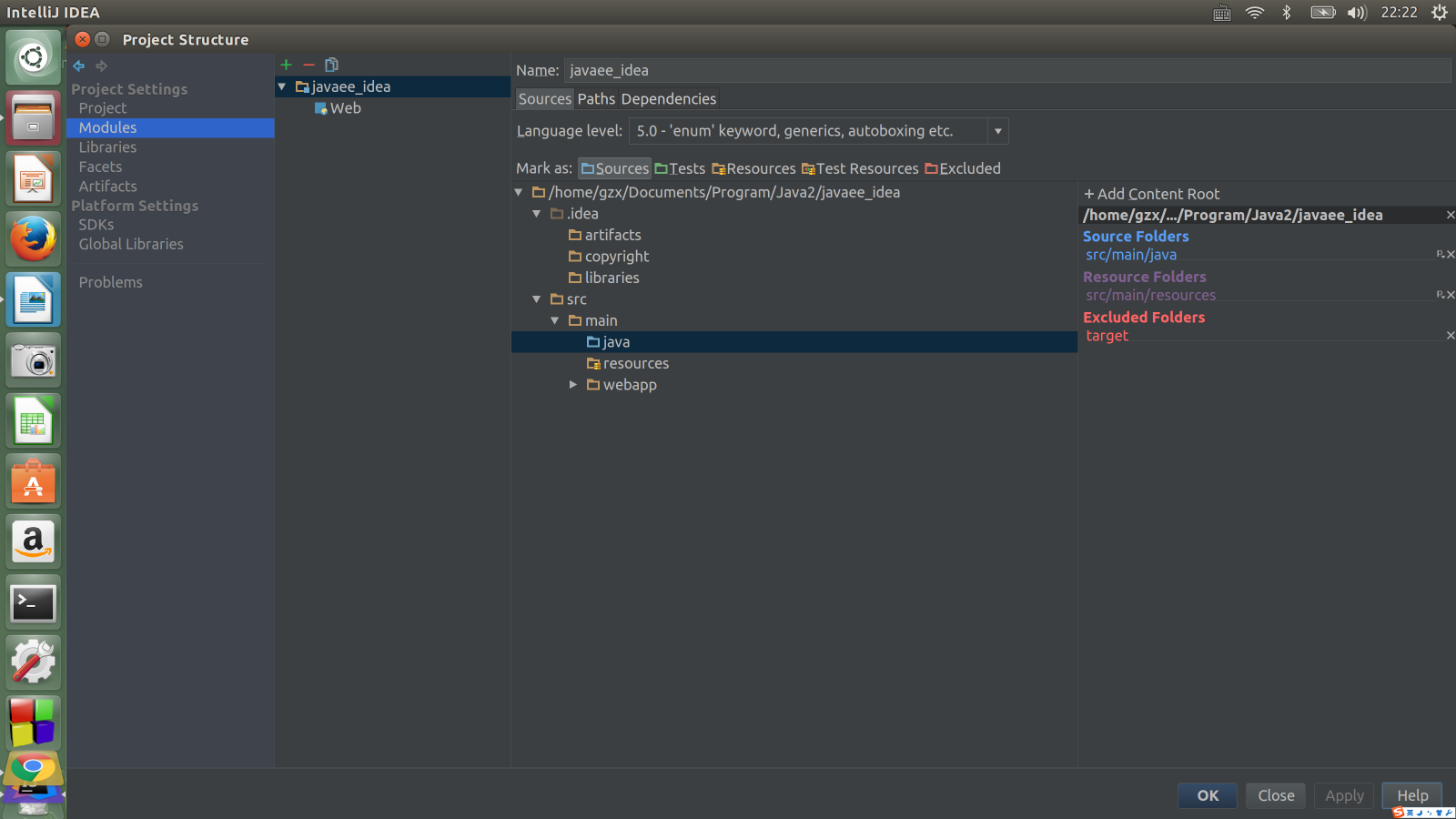
Task: Open Wi-Fi network indicator
Action: [1255, 13]
